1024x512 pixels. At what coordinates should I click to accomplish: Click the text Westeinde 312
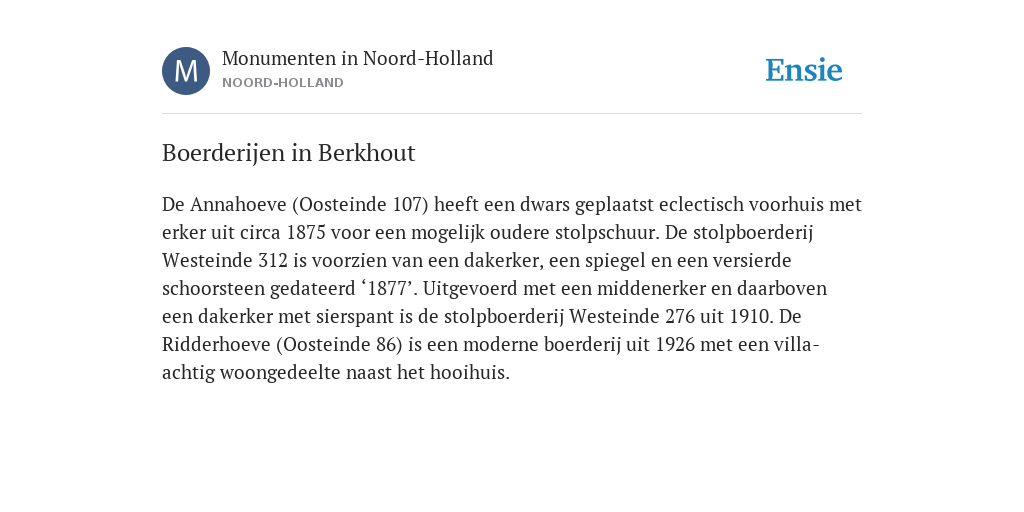pos(225,261)
